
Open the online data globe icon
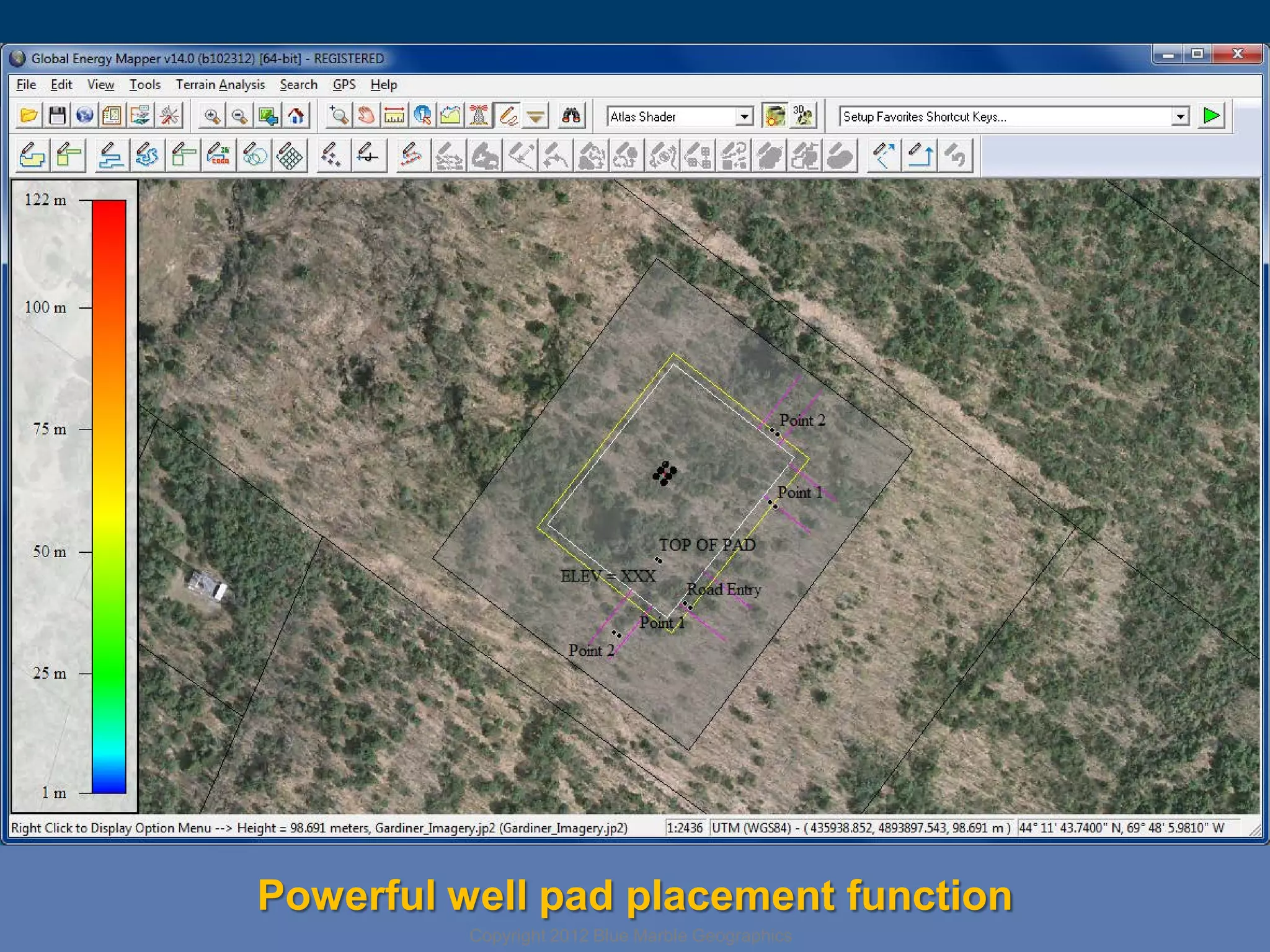(85, 116)
